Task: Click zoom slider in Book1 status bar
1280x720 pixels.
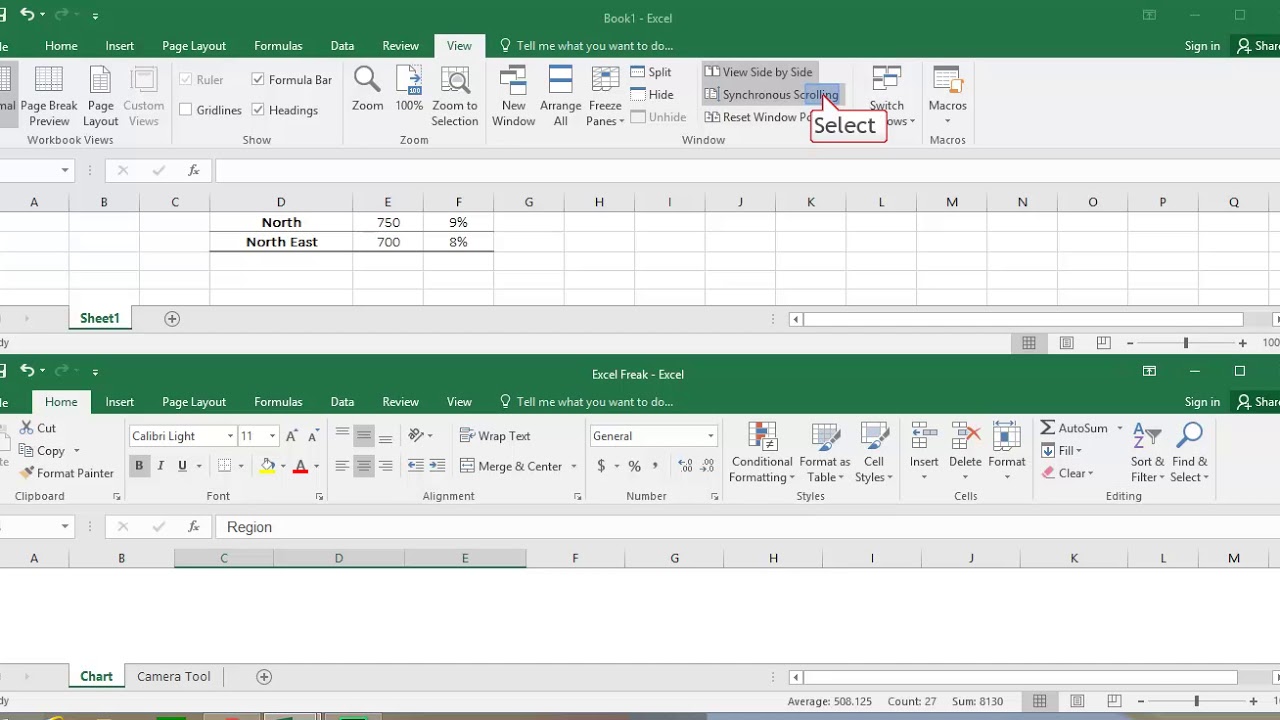Action: 1186,343
